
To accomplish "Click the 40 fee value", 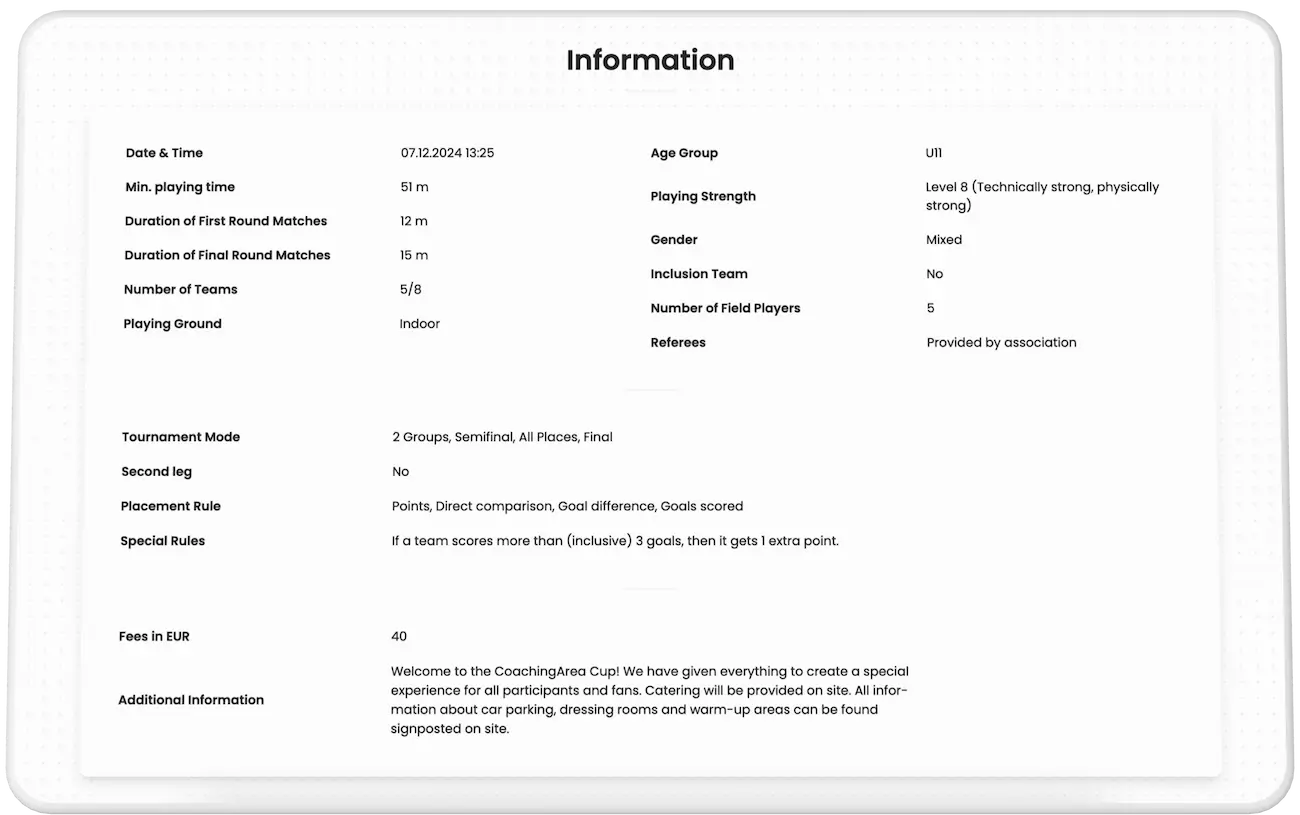I will coord(399,636).
